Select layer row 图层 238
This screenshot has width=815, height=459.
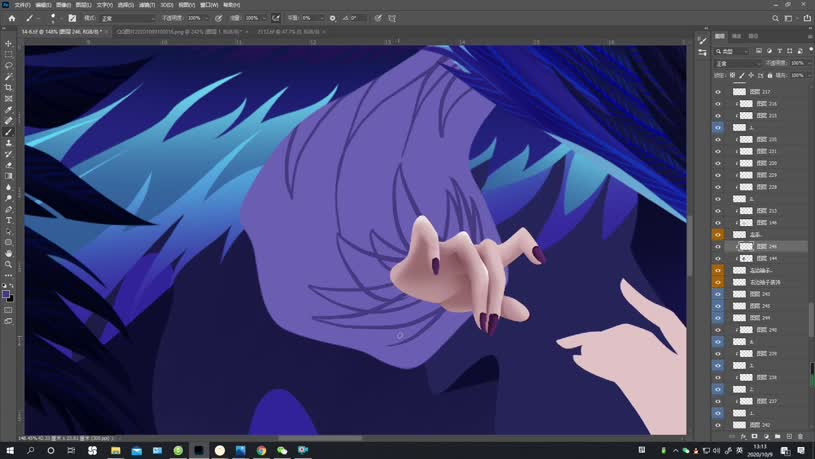[x=768, y=377]
